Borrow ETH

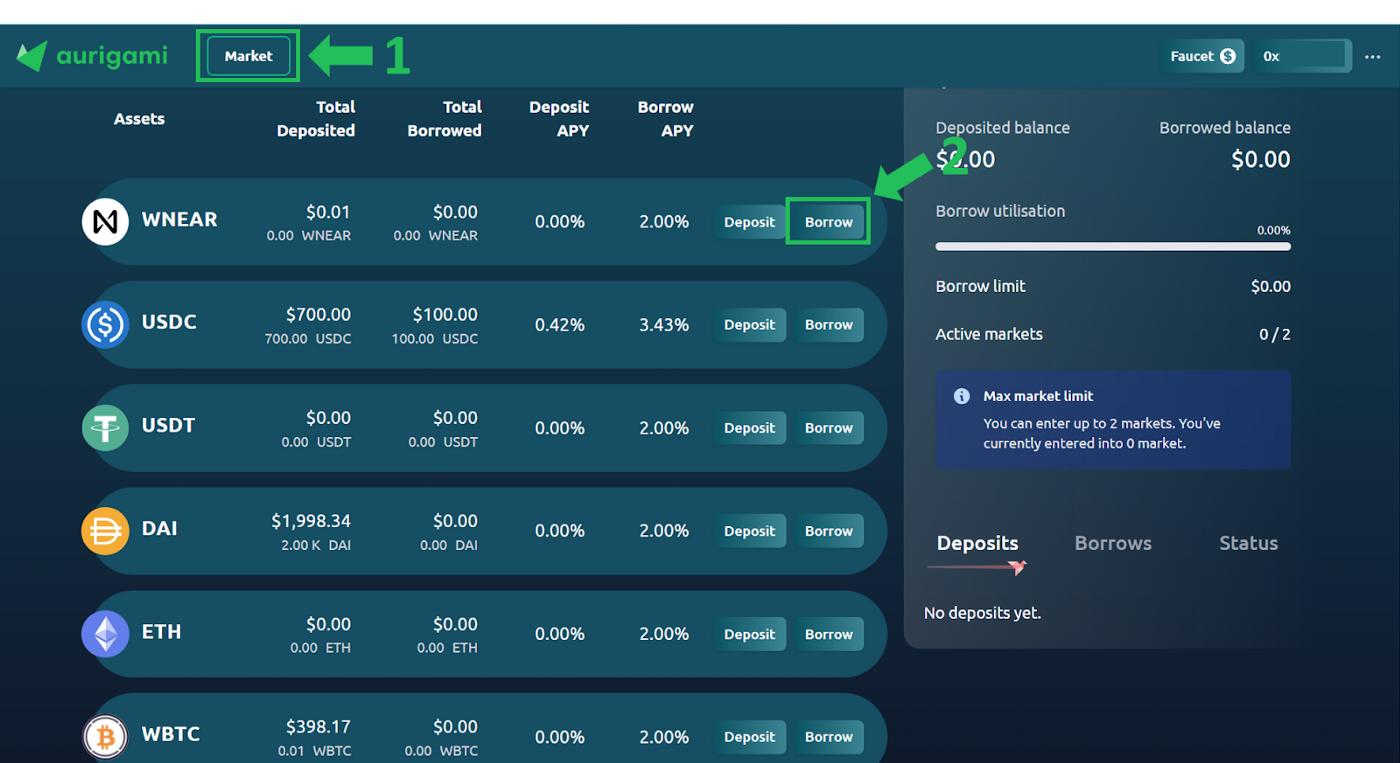(828, 634)
